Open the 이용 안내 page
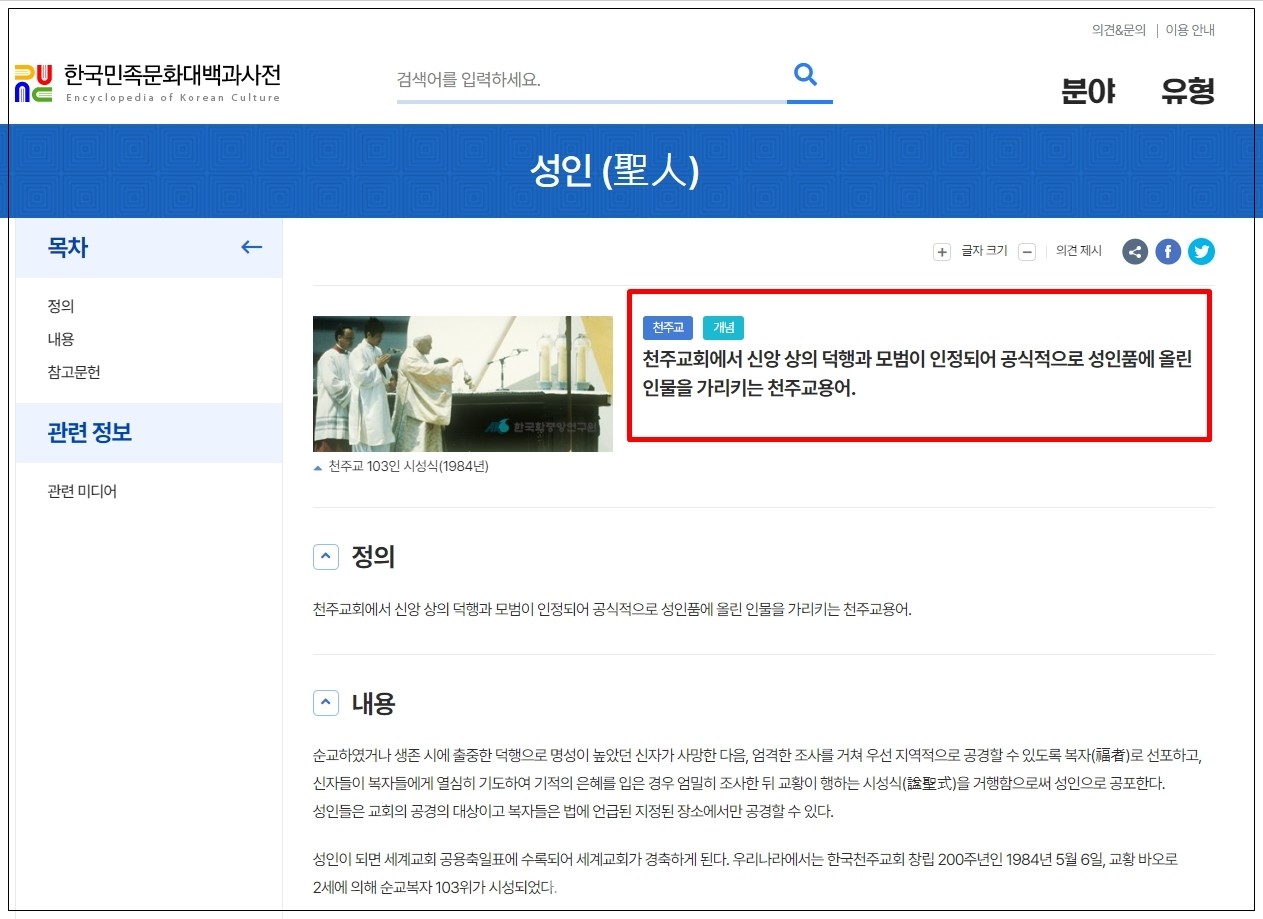This screenshot has height=919, width=1263. click(1190, 30)
